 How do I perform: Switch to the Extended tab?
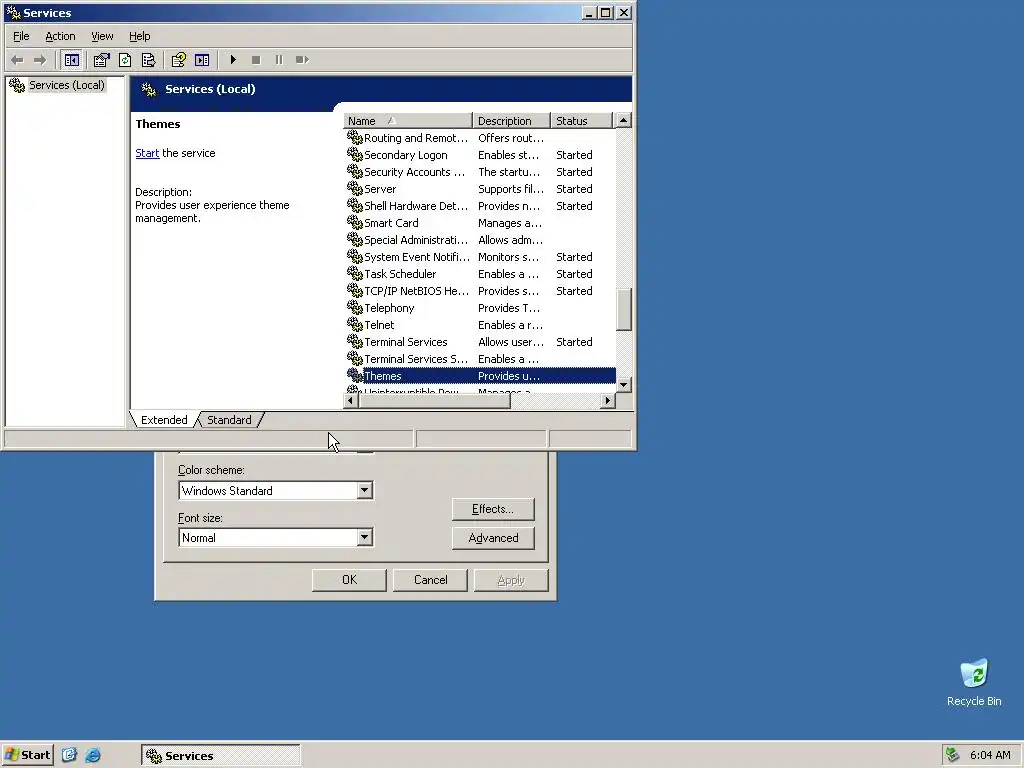pos(164,420)
